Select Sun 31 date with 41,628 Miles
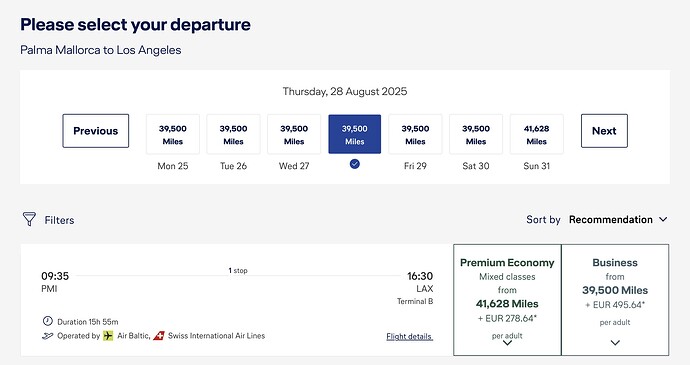 tap(536, 134)
